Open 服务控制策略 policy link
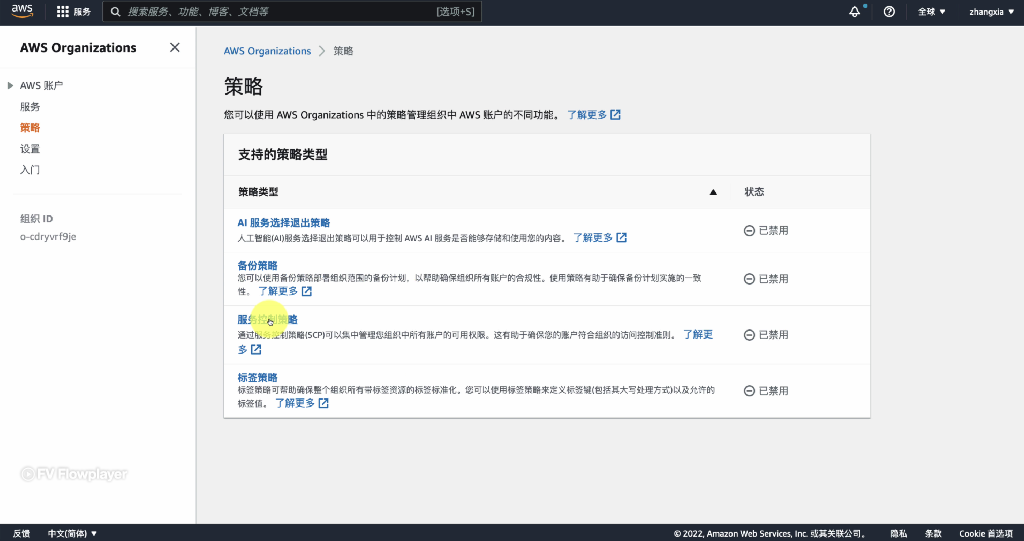Image resolution: width=1024 pixels, height=541 pixels. click(267, 320)
